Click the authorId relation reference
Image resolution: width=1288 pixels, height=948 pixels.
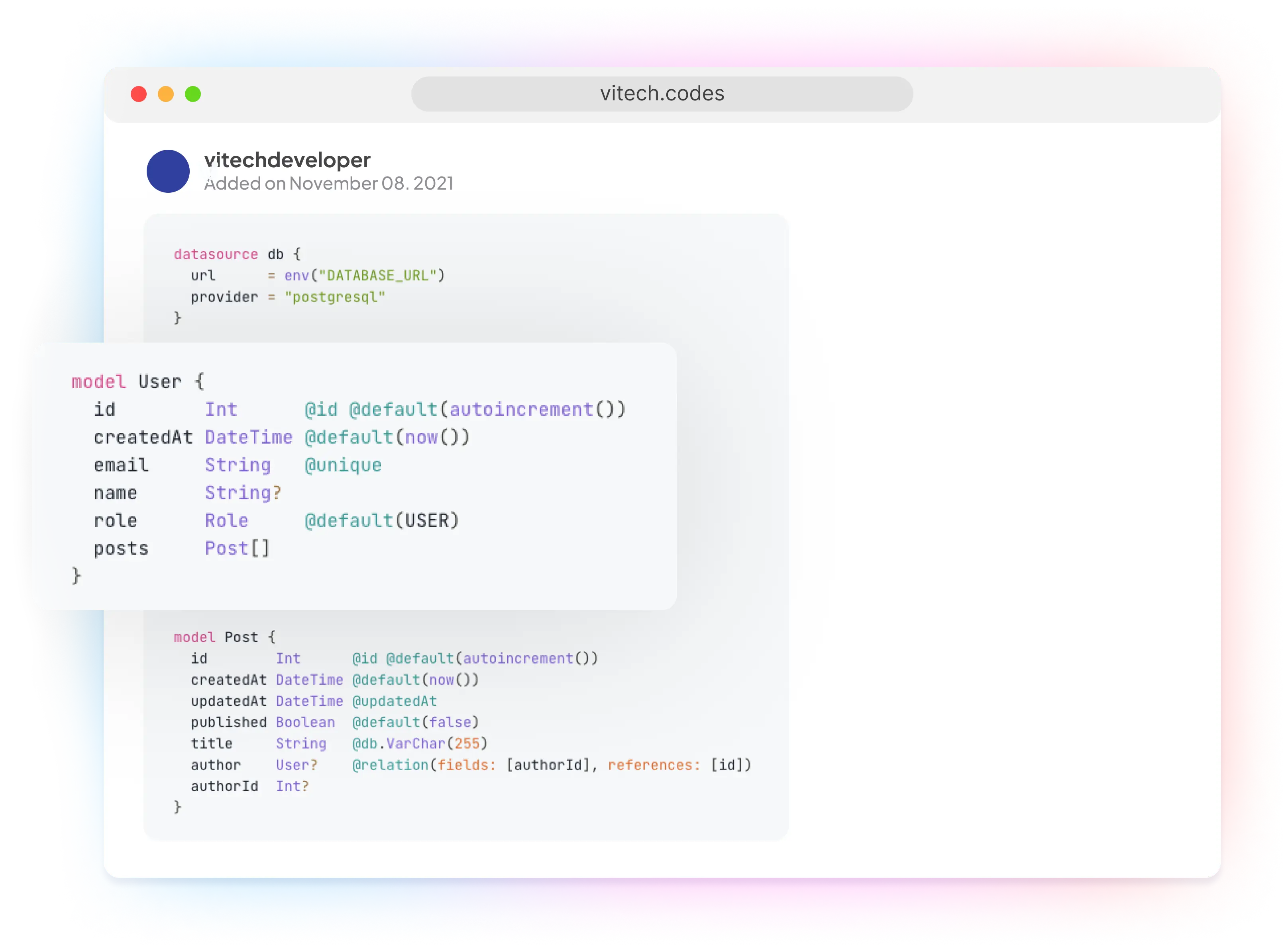coord(549,765)
